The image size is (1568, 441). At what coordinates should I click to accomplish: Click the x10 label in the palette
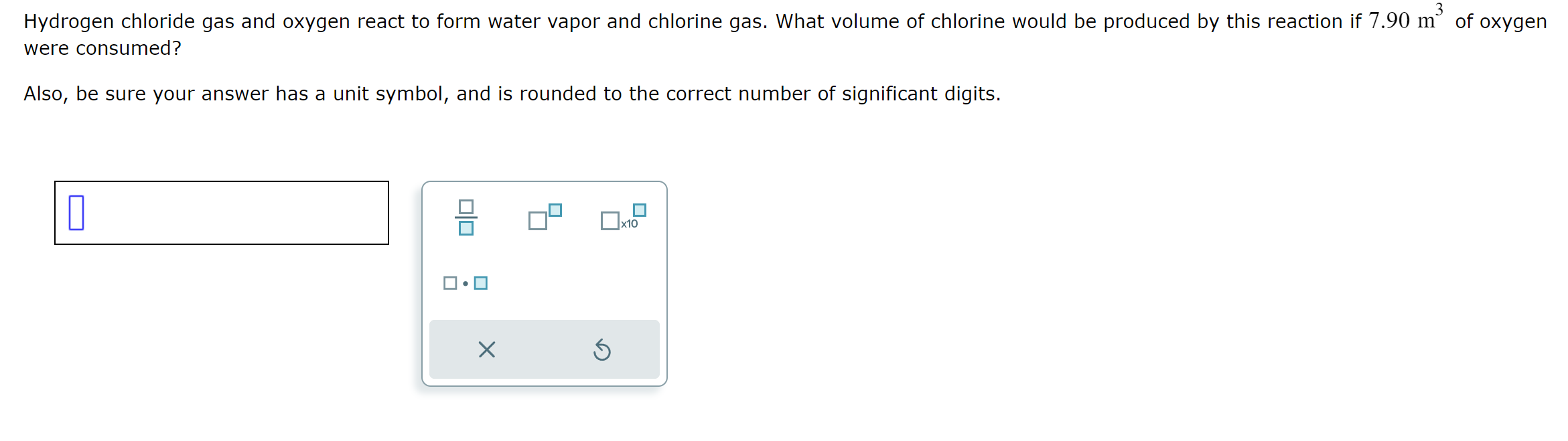click(x=628, y=223)
